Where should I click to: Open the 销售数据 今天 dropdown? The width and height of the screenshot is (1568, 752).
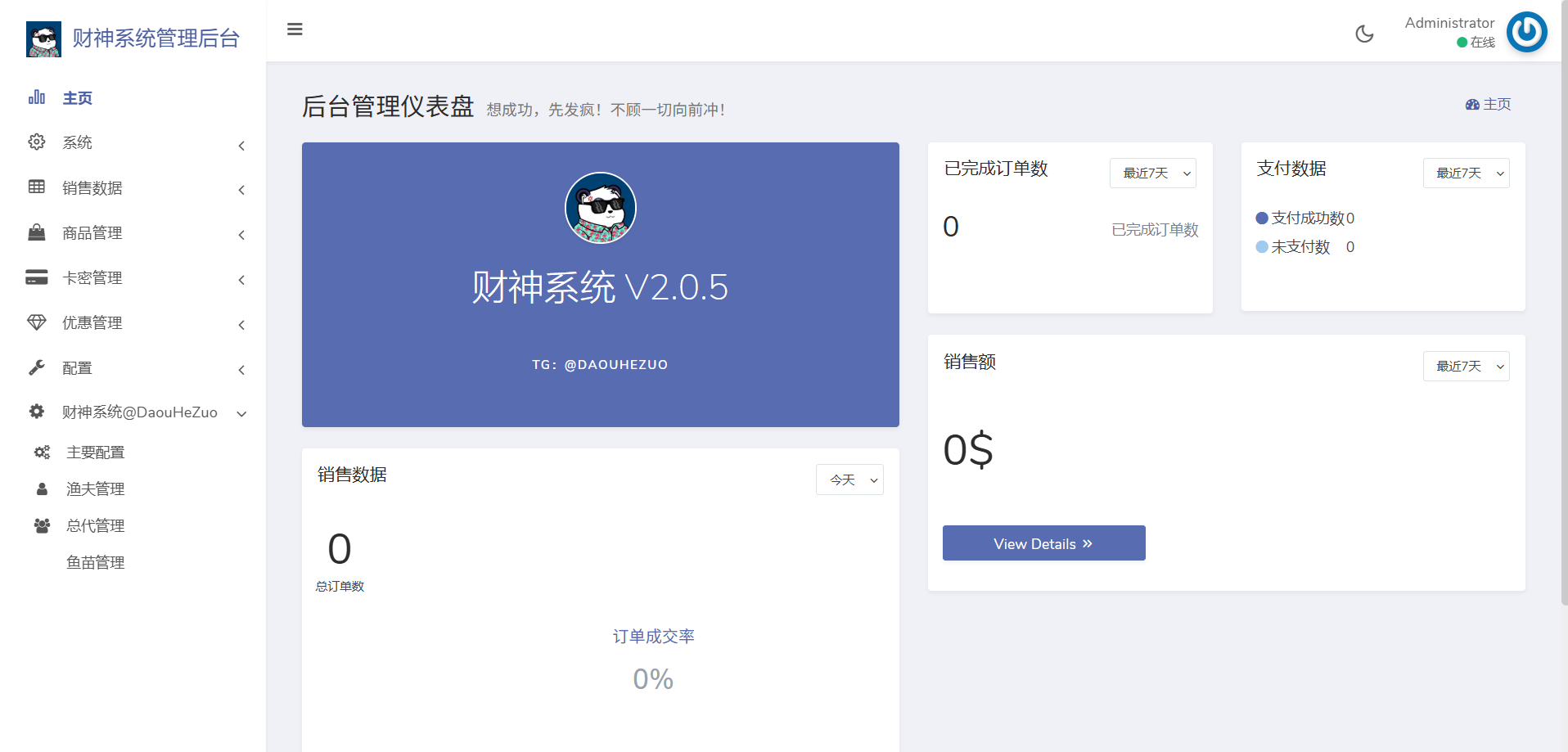[x=849, y=480]
